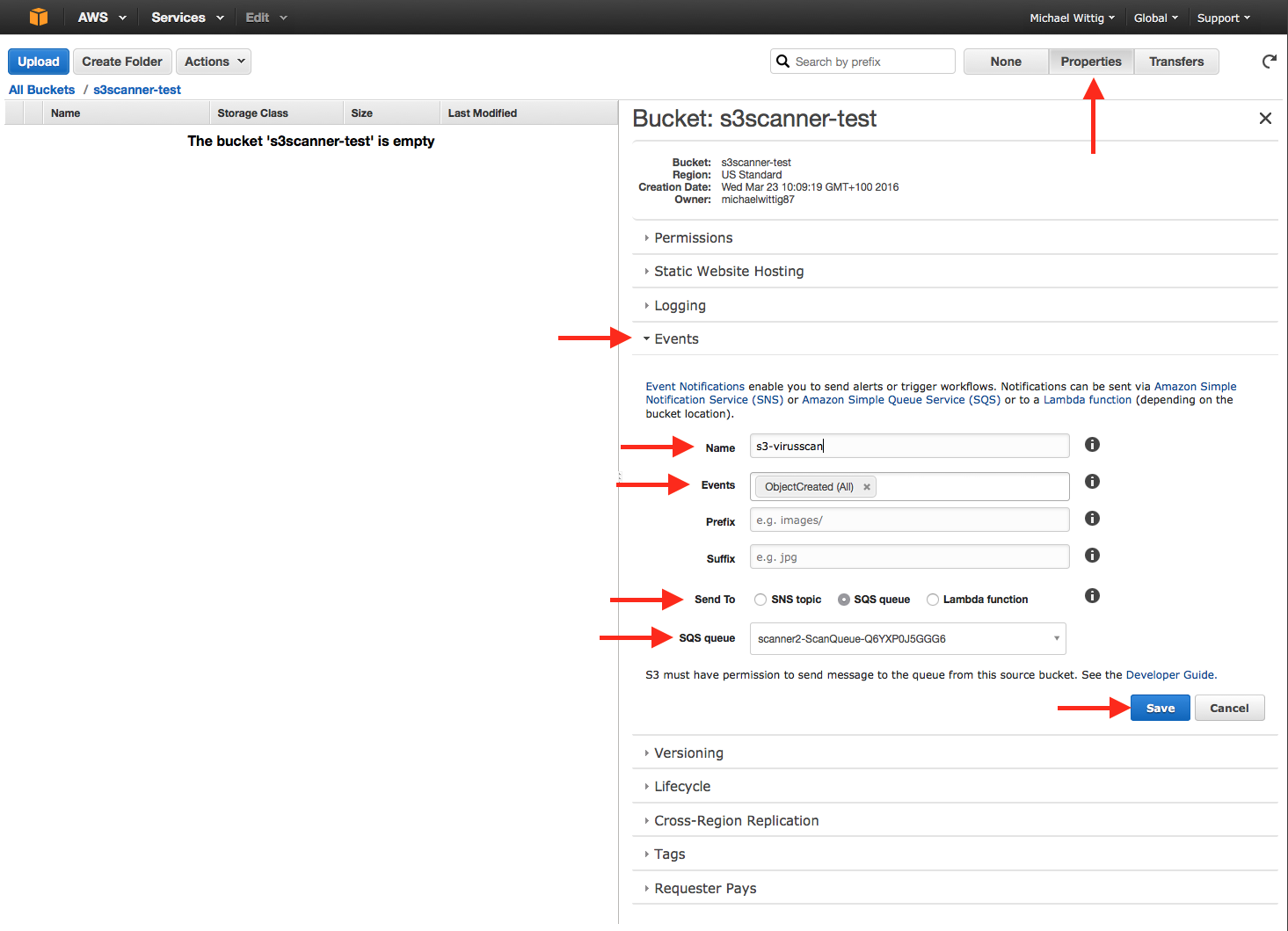Image resolution: width=1288 pixels, height=931 pixels.
Task: Select the SQS queue radio option
Action: click(x=844, y=600)
